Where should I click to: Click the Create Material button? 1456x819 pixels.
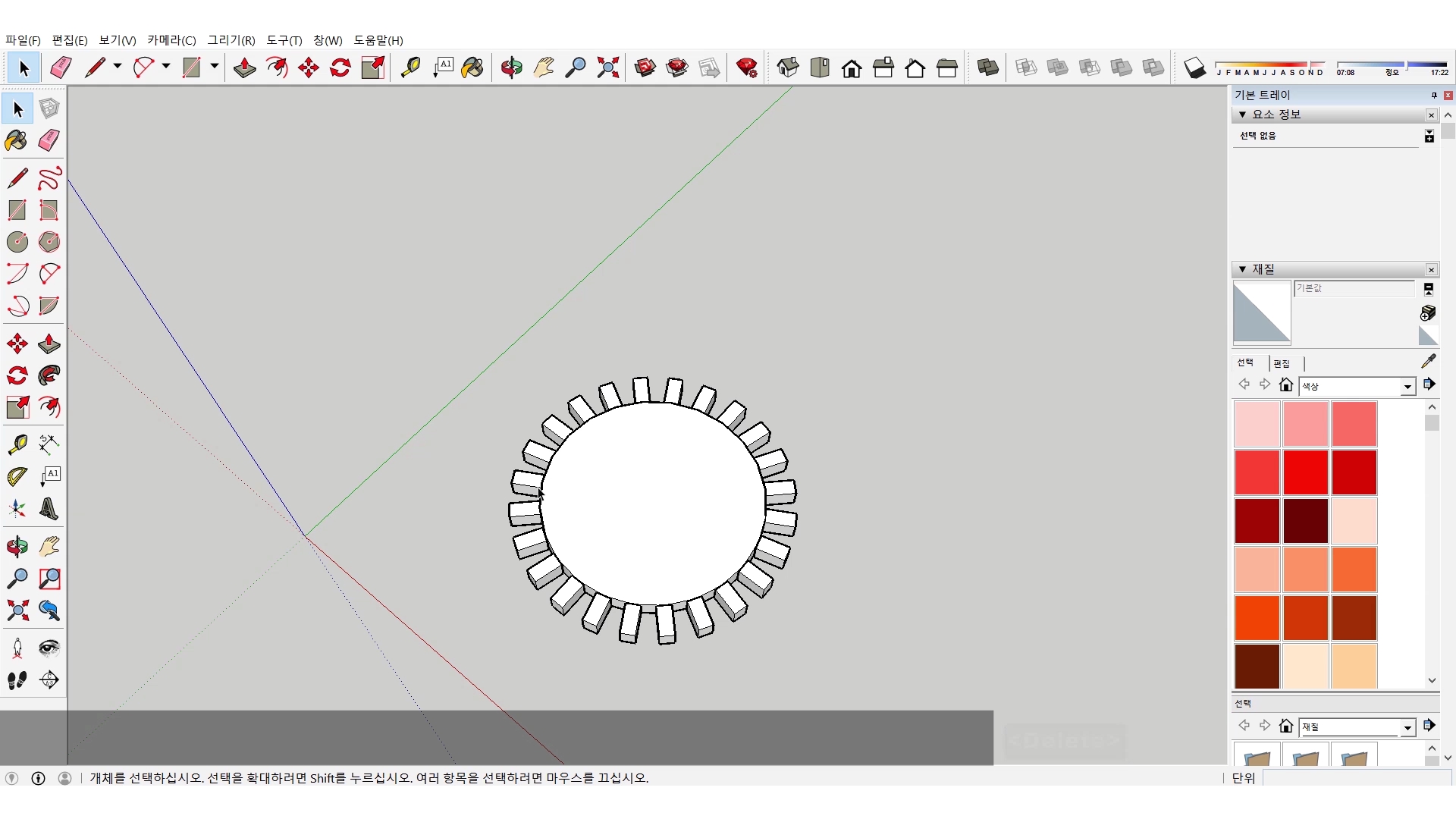point(1427,312)
